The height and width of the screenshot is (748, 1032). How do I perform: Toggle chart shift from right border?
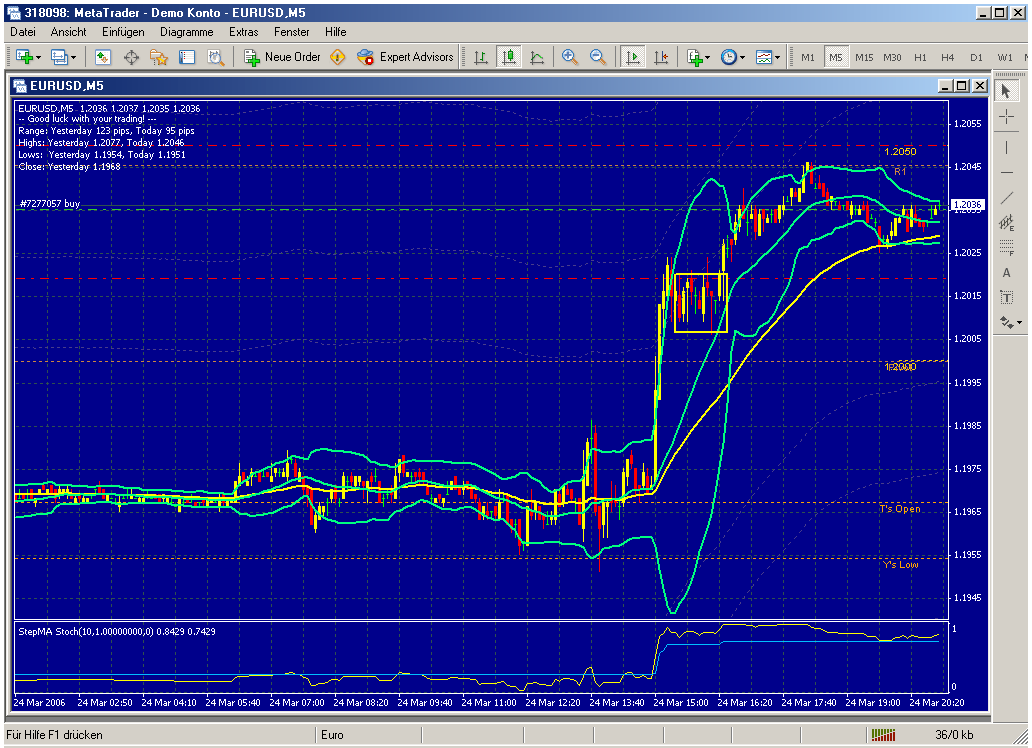[x=661, y=57]
